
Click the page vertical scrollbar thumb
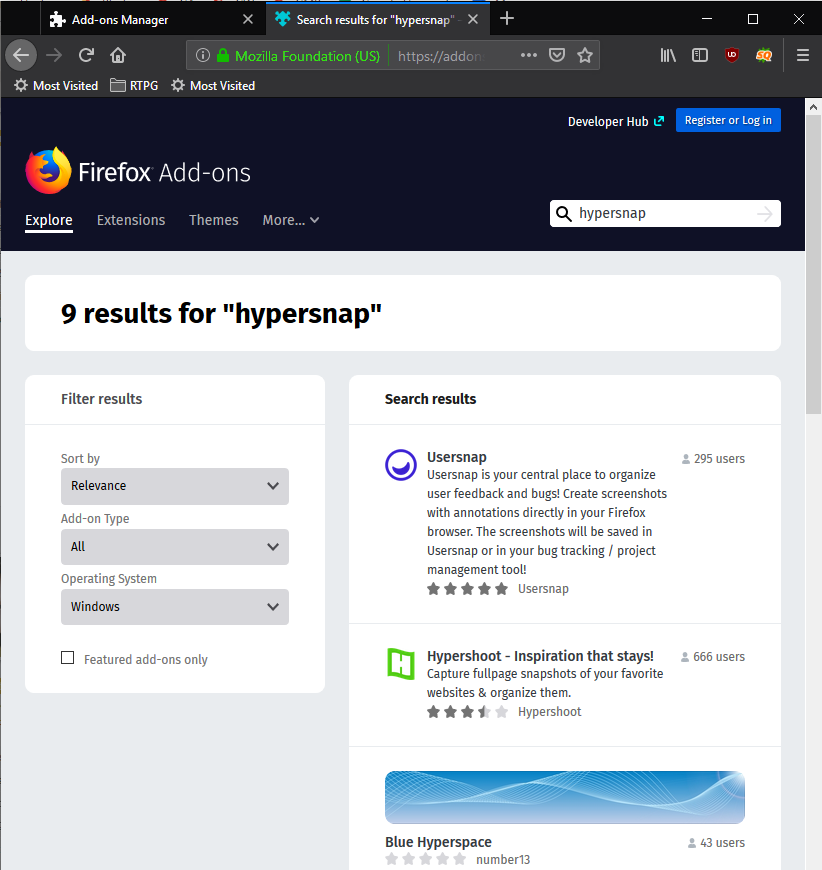click(813, 265)
